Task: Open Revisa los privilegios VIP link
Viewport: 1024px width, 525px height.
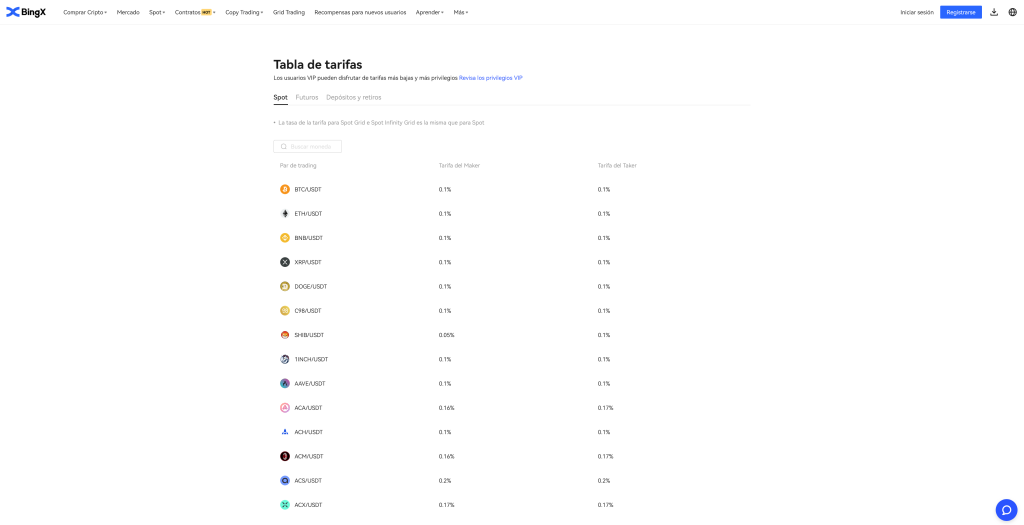Action: pyautogui.click(x=490, y=77)
